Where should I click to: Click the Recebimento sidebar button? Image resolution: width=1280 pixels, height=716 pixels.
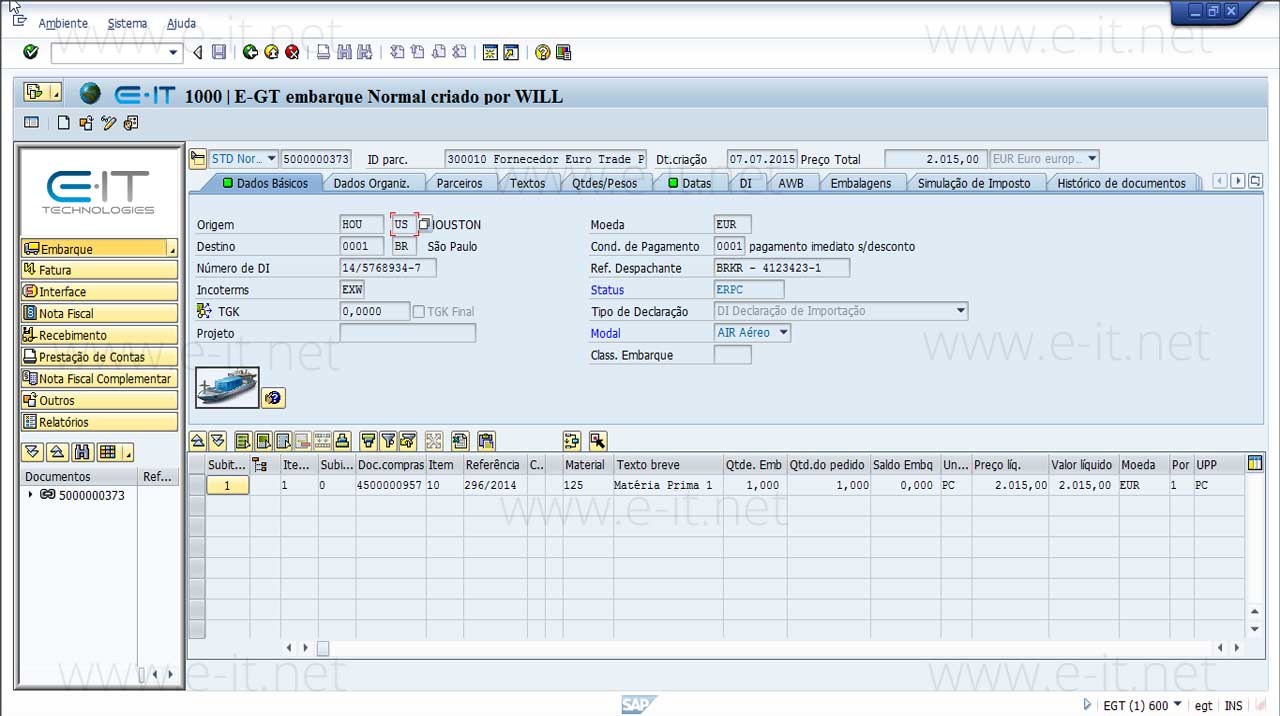(99, 335)
